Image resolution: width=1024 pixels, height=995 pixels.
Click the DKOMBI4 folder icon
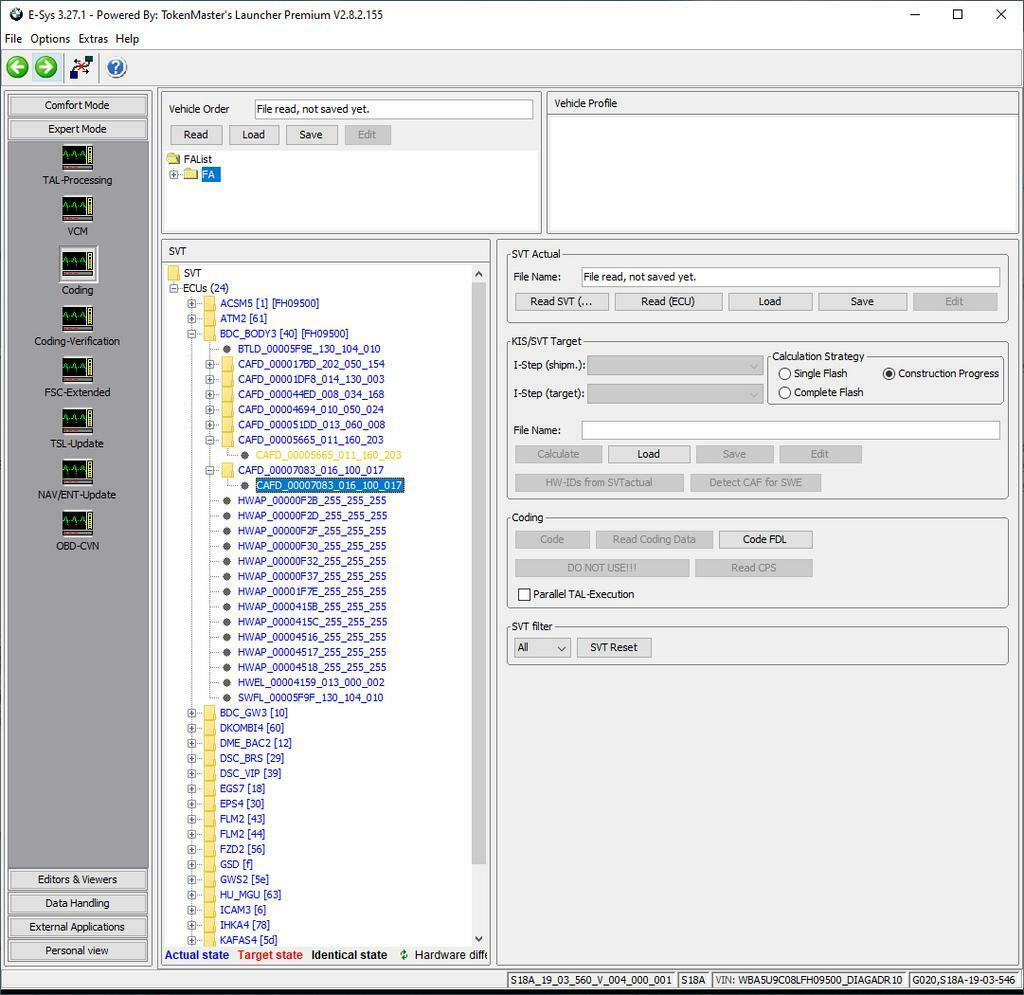210,728
